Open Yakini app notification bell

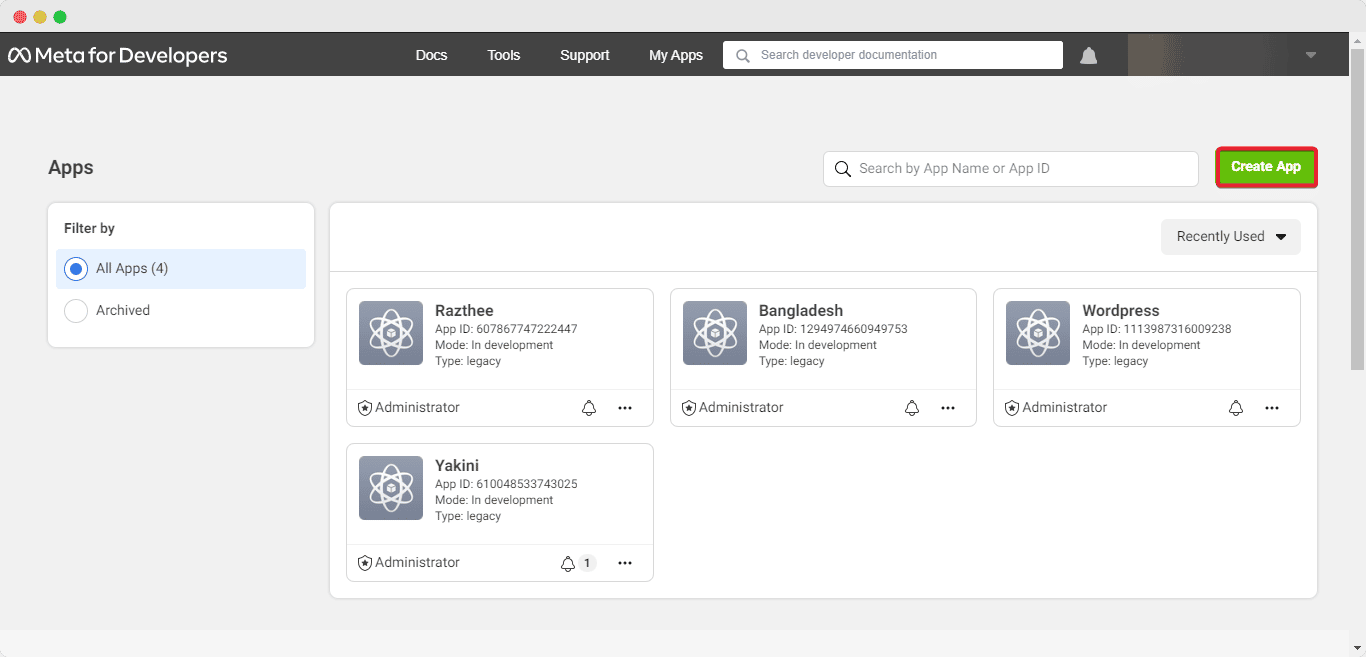568,563
